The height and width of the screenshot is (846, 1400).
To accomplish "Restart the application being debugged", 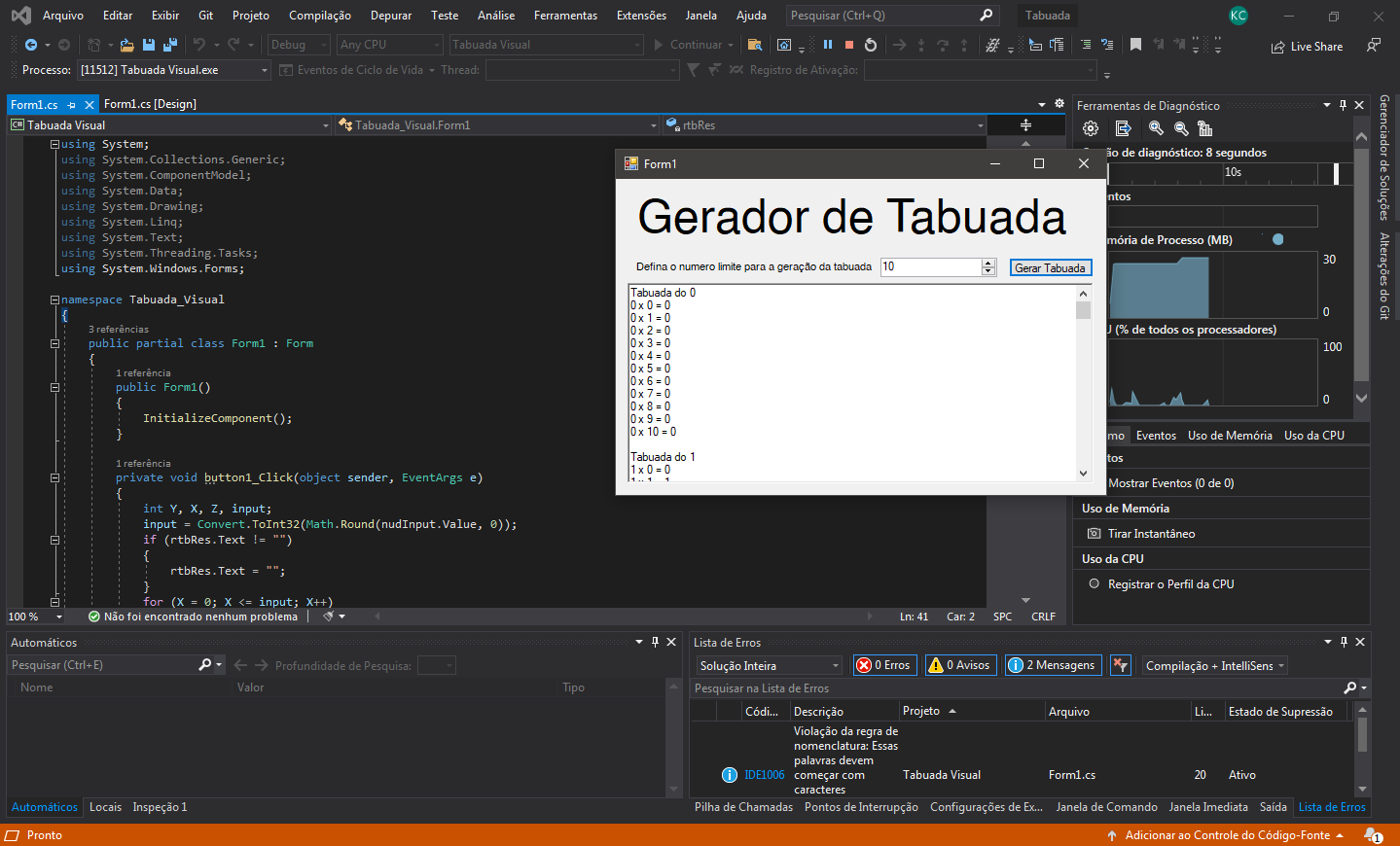I will [868, 44].
